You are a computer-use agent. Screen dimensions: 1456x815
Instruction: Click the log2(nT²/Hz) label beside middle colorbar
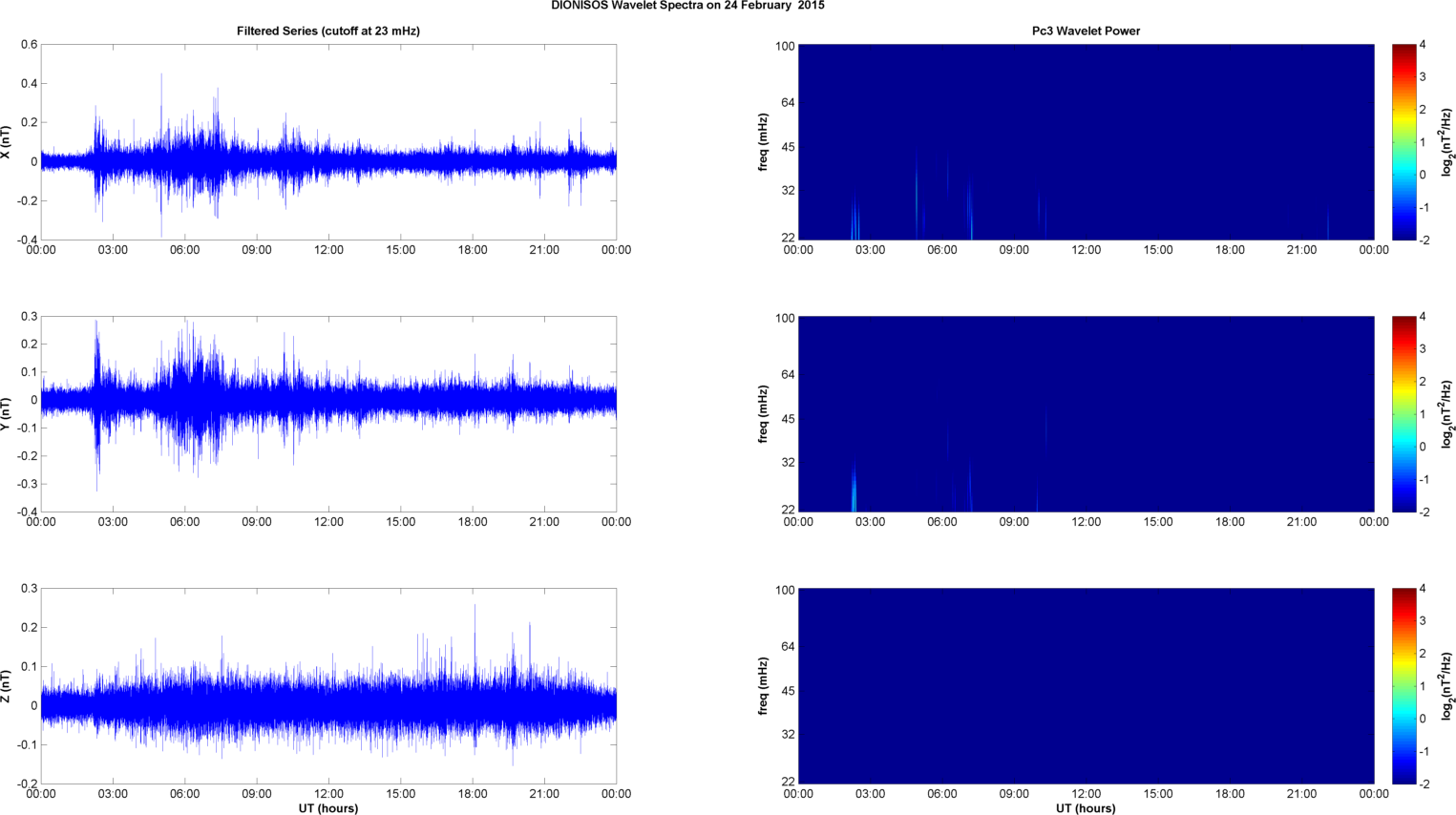coord(1447,414)
